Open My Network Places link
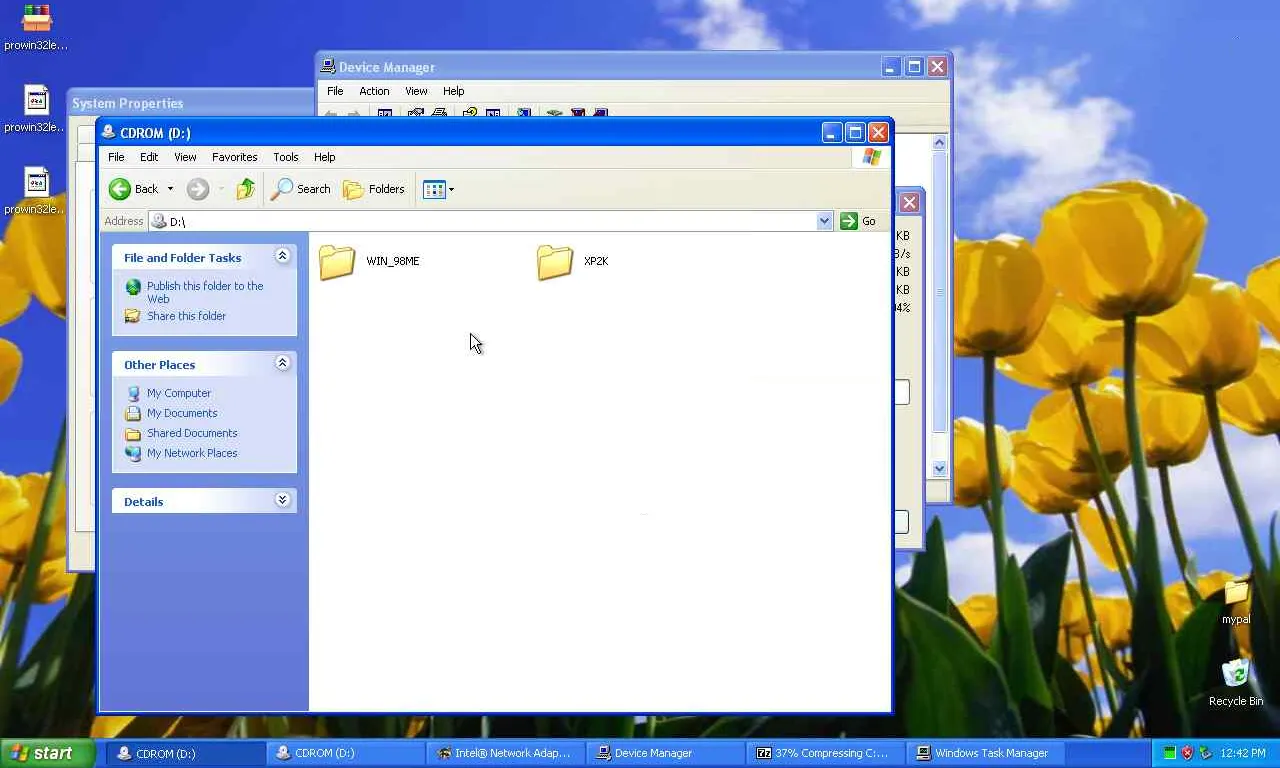 [x=192, y=453]
